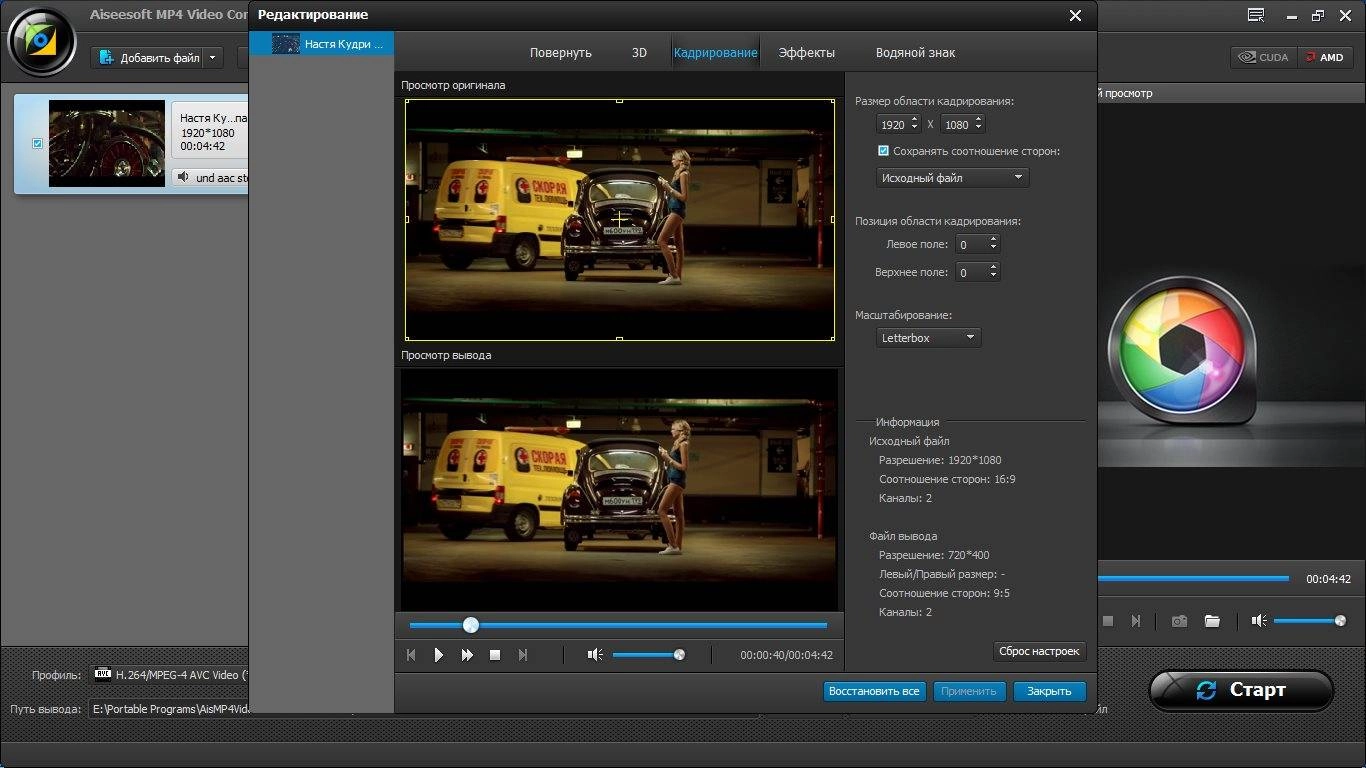Uncheck the video file checkbox in the main list
This screenshot has height=768, width=1366.
click(37, 143)
